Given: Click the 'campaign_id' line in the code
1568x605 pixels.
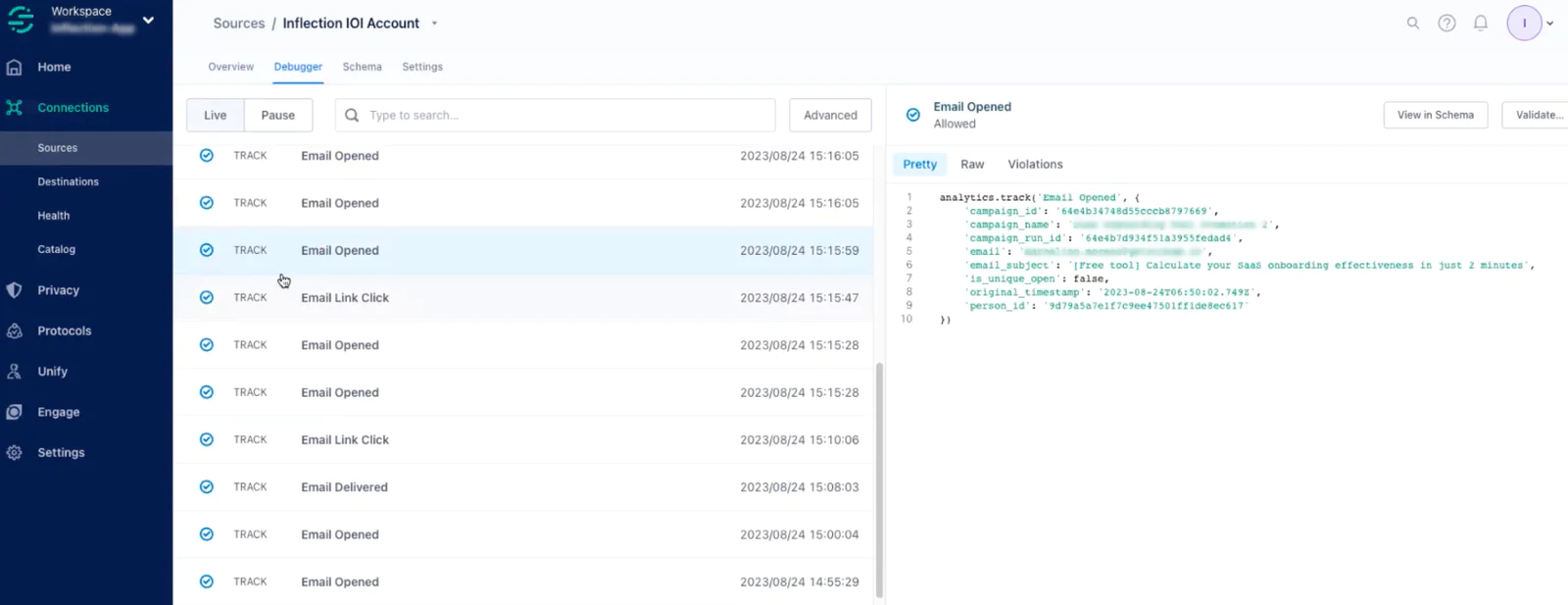Looking at the screenshot, I should (x=1091, y=211).
